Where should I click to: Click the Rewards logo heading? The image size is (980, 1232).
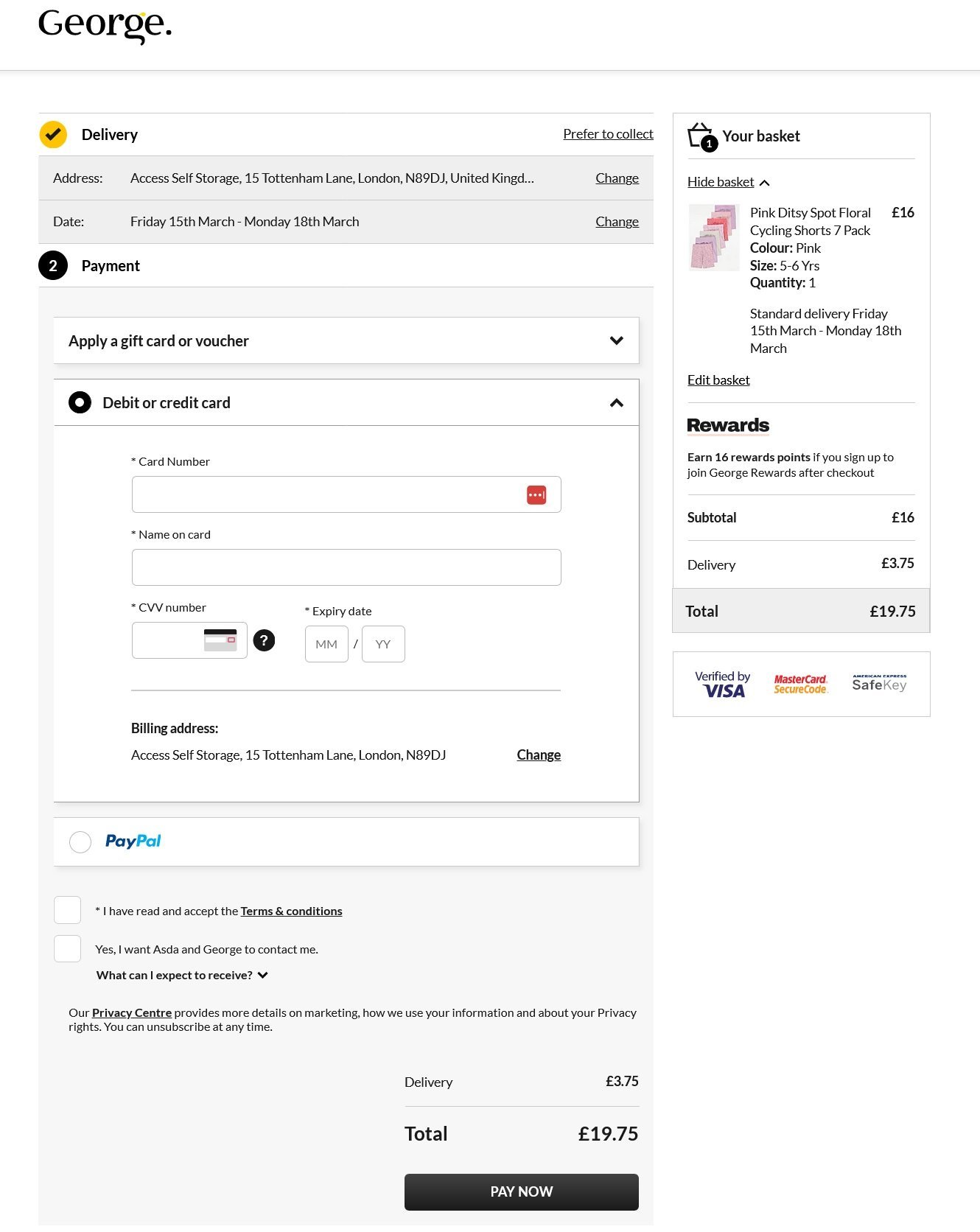click(x=728, y=426)
